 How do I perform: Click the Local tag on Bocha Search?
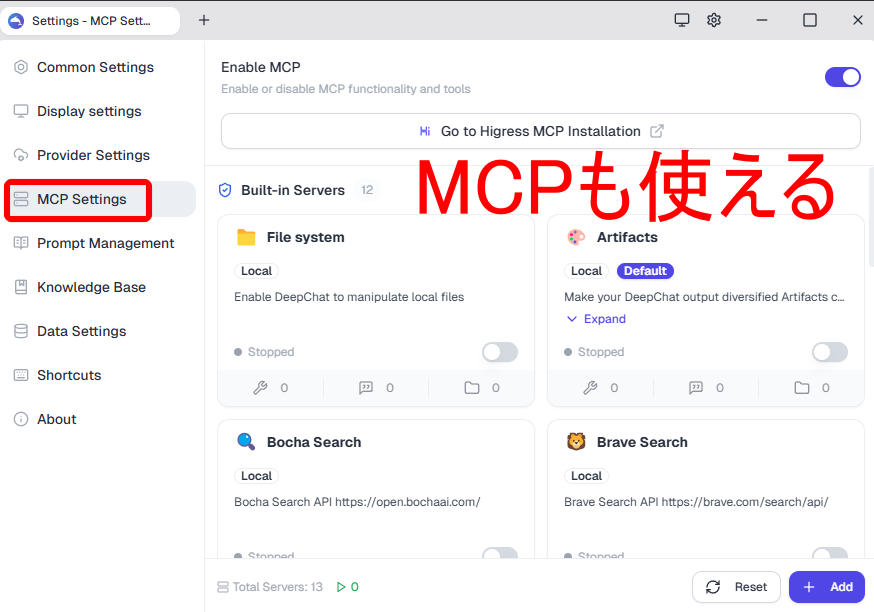256,476
